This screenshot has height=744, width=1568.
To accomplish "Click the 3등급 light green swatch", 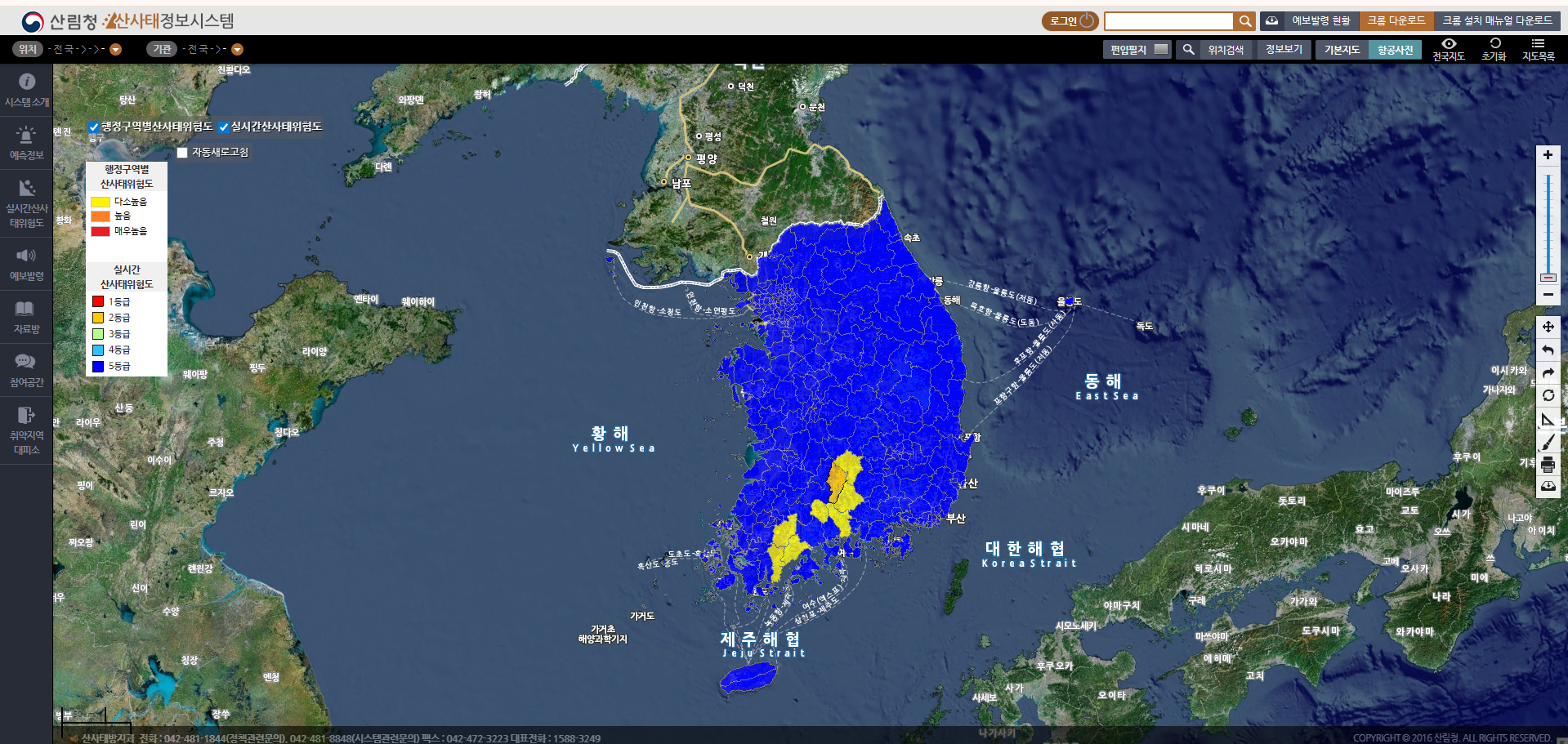I will point(98,334).
